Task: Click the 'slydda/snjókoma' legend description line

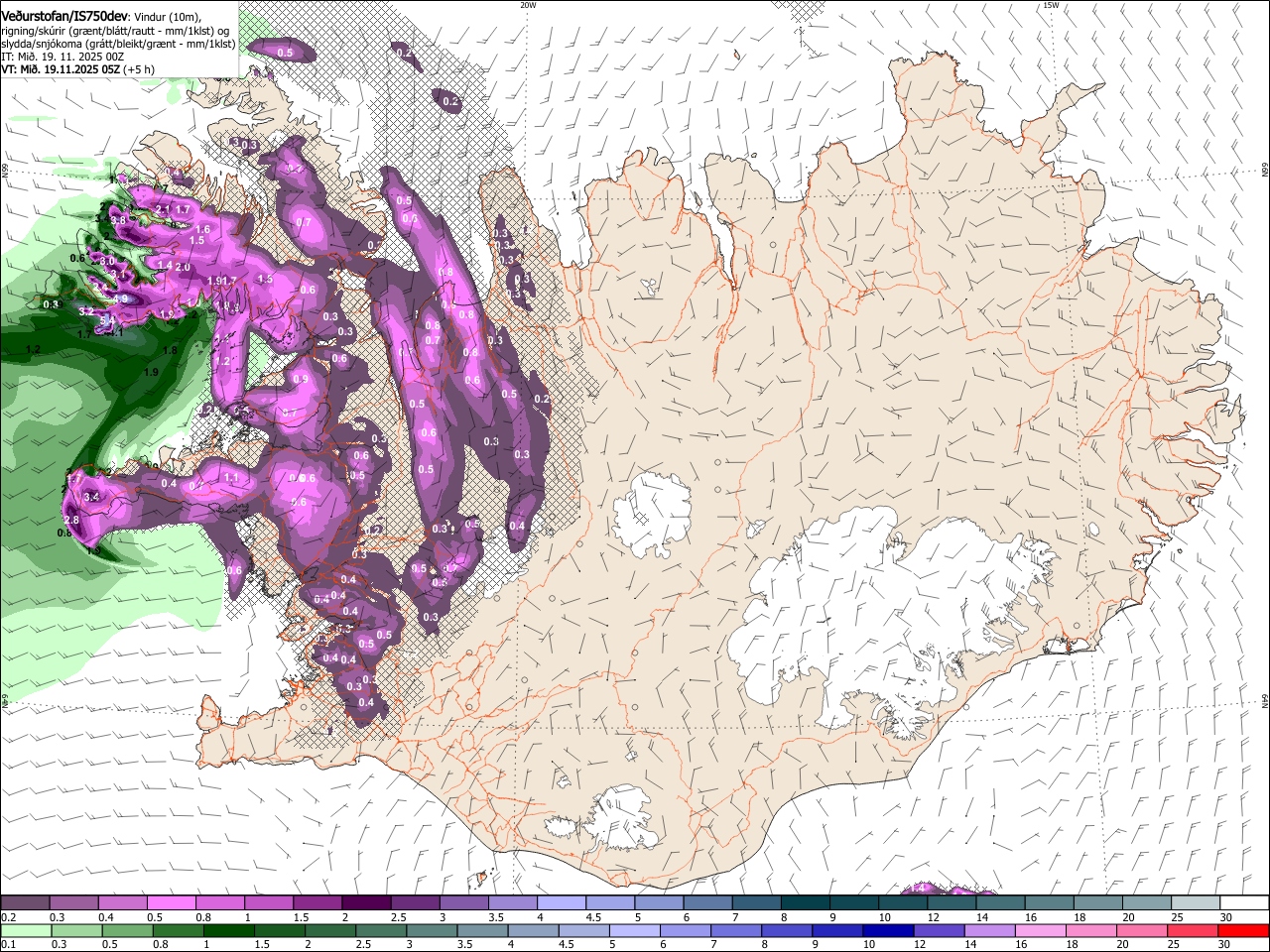Action: (117, 44)
